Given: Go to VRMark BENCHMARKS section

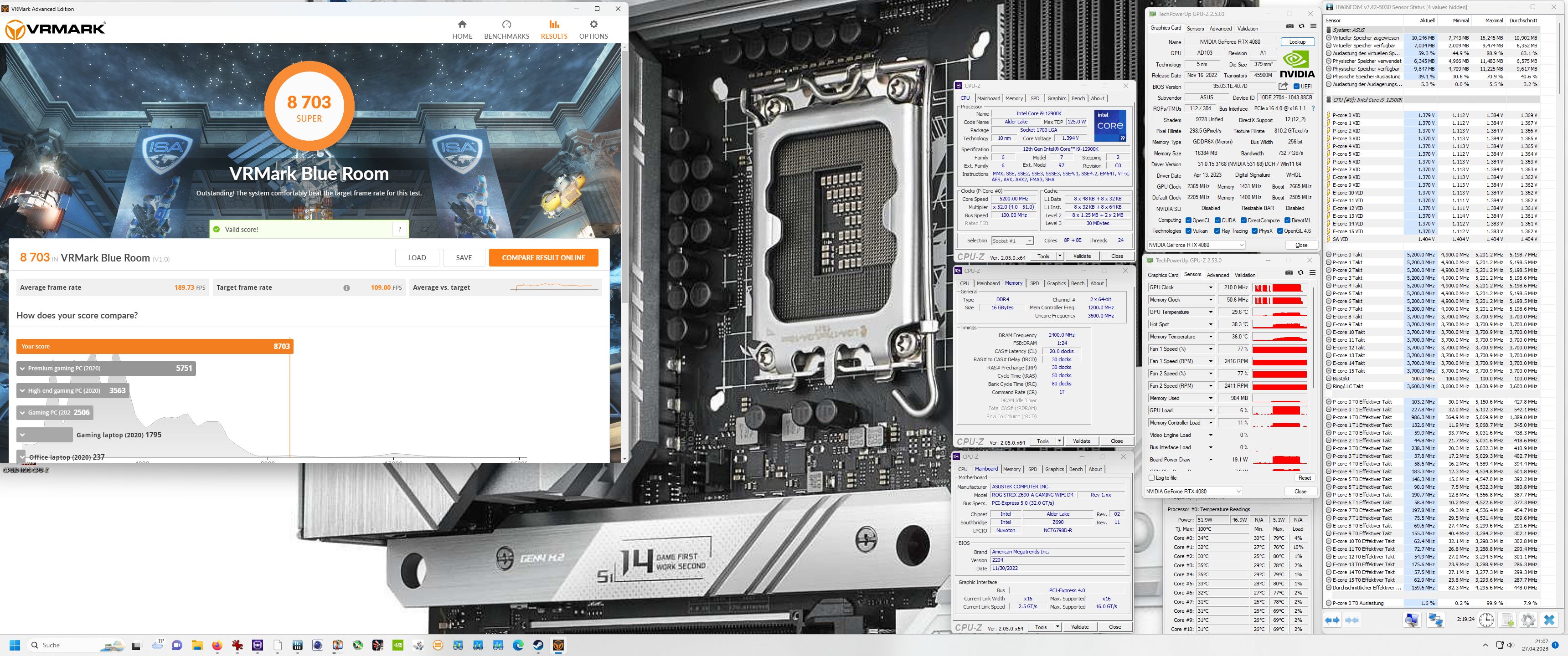Looking at the screenshot, I should [506, 29].
